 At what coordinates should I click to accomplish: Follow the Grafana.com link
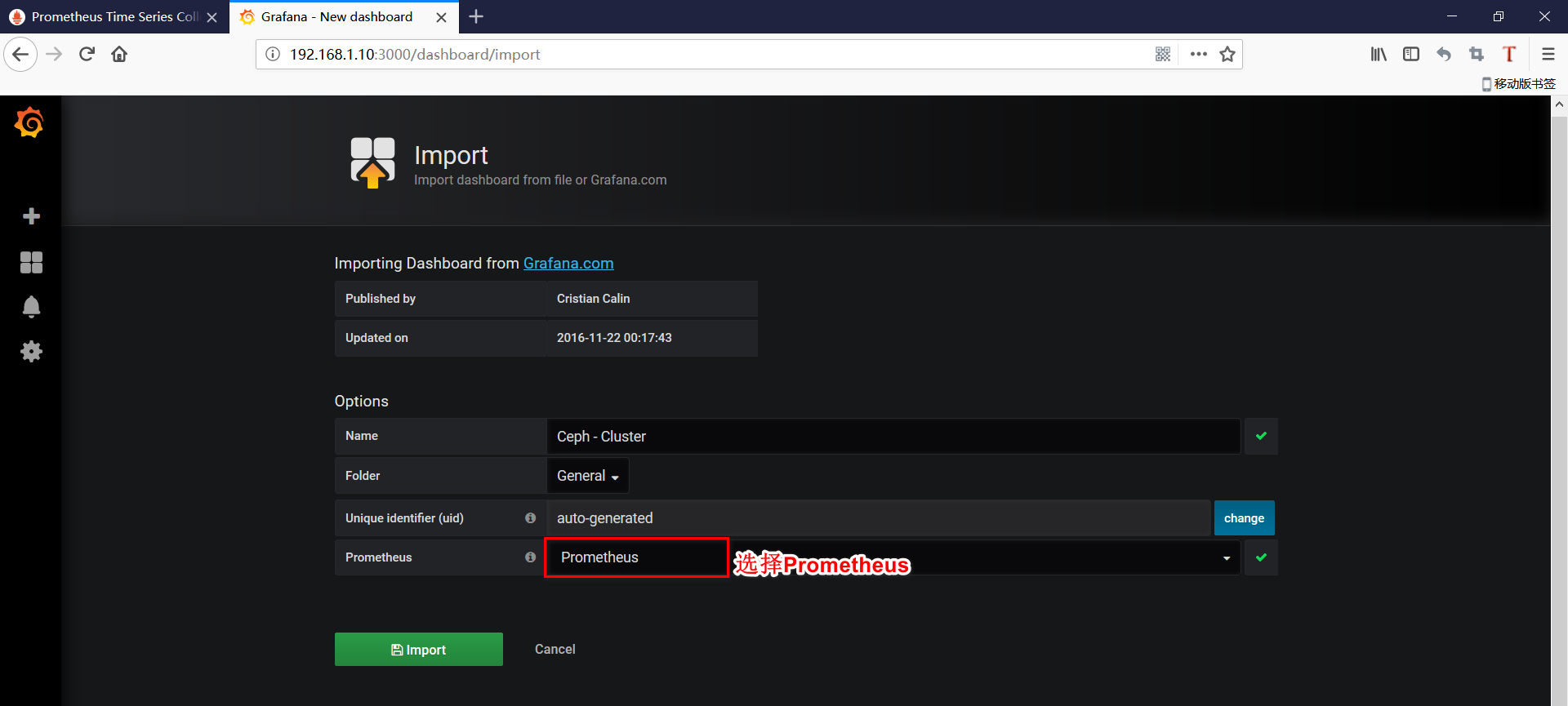pos(568,264)
